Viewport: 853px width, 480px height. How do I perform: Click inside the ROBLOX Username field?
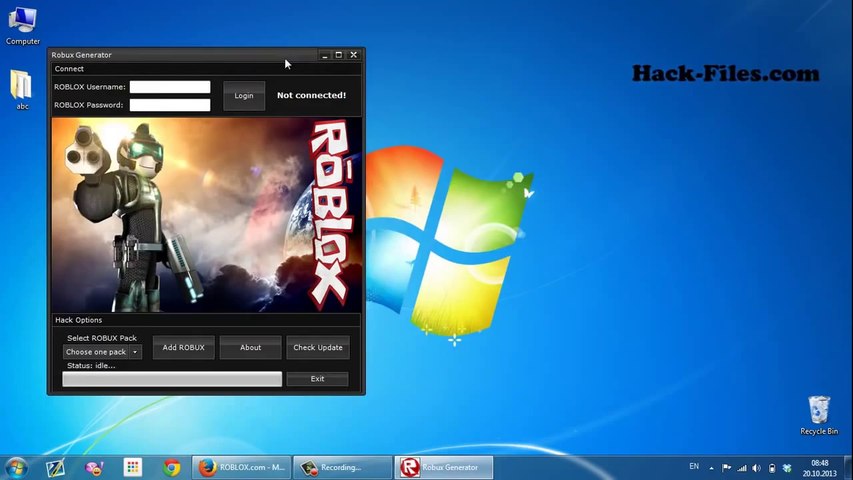[170, 87]
